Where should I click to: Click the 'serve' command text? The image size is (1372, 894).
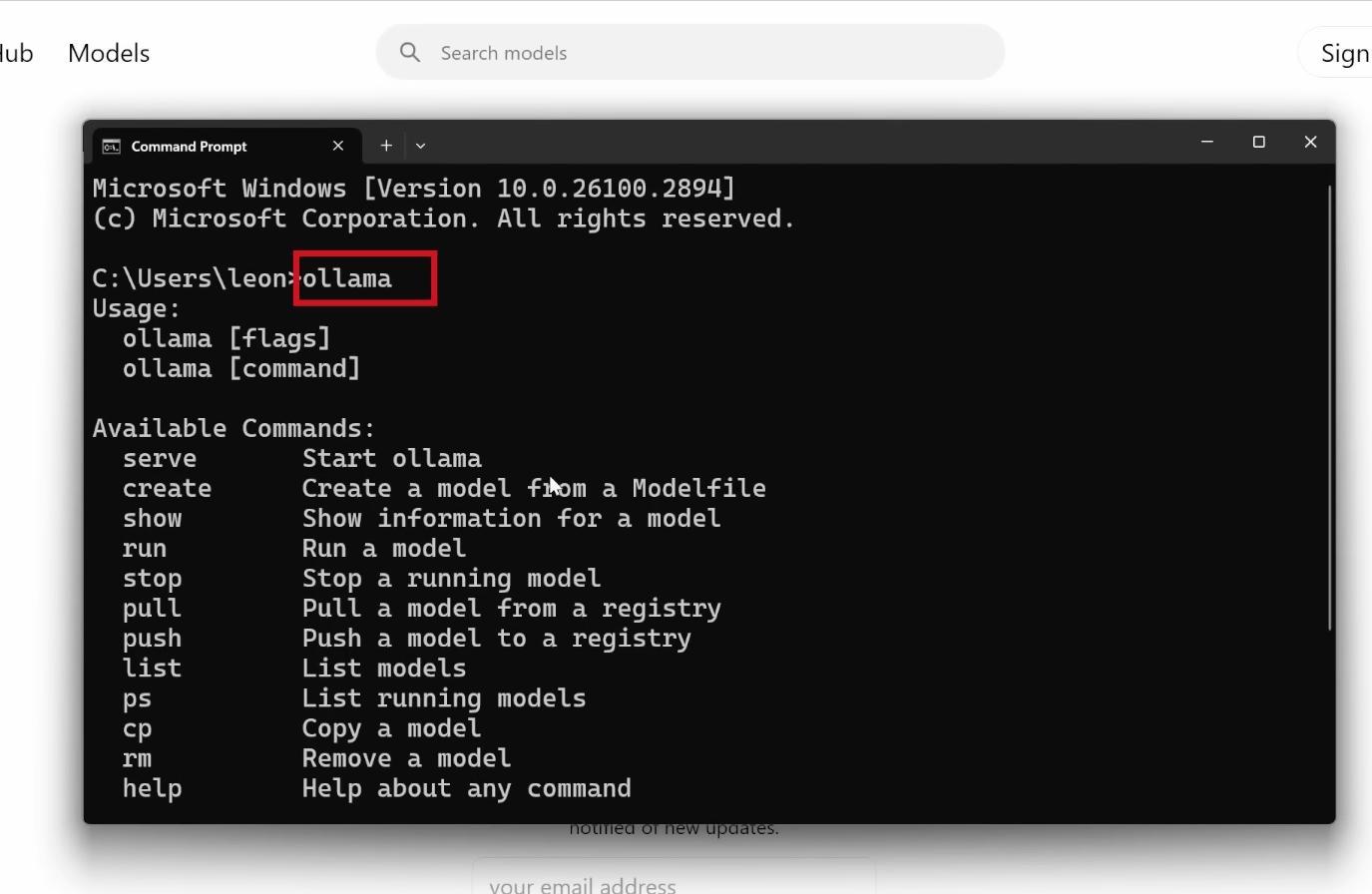pos(160,459)
